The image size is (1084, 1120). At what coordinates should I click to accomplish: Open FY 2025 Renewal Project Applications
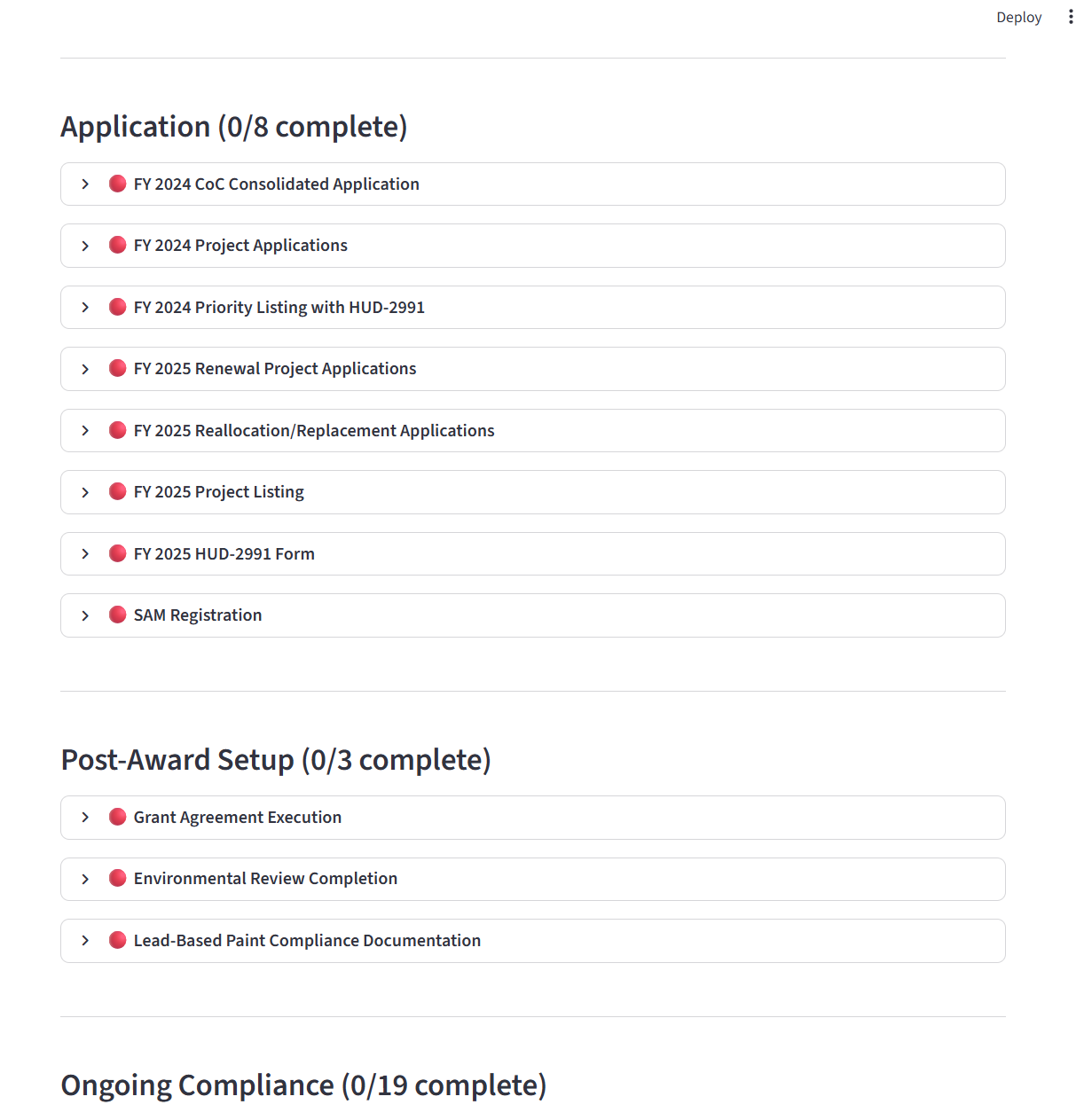click(x=274, y=369)
